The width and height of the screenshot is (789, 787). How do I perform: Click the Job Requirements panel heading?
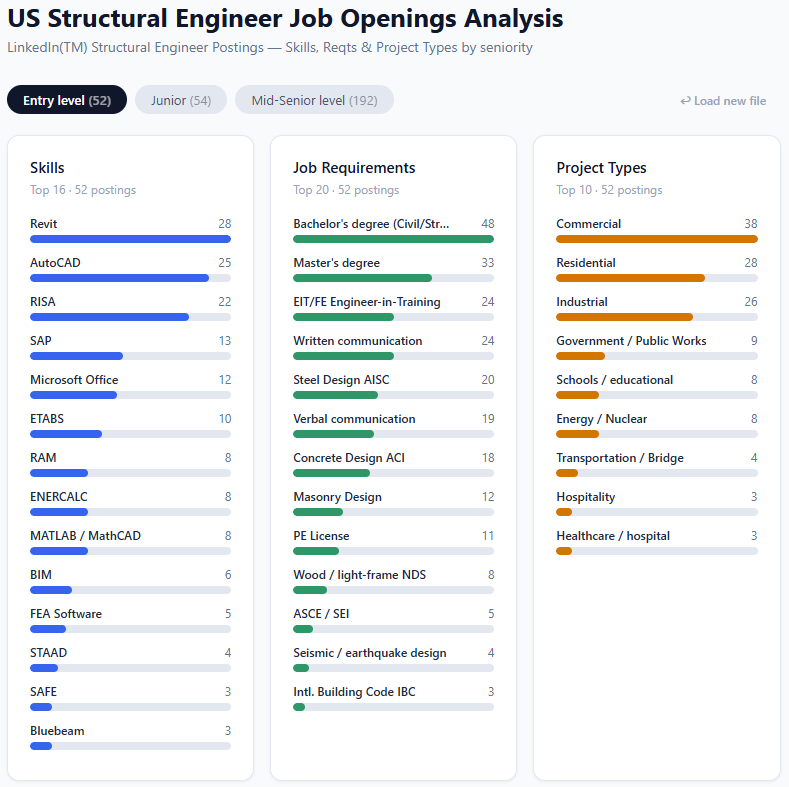[354, 168]
